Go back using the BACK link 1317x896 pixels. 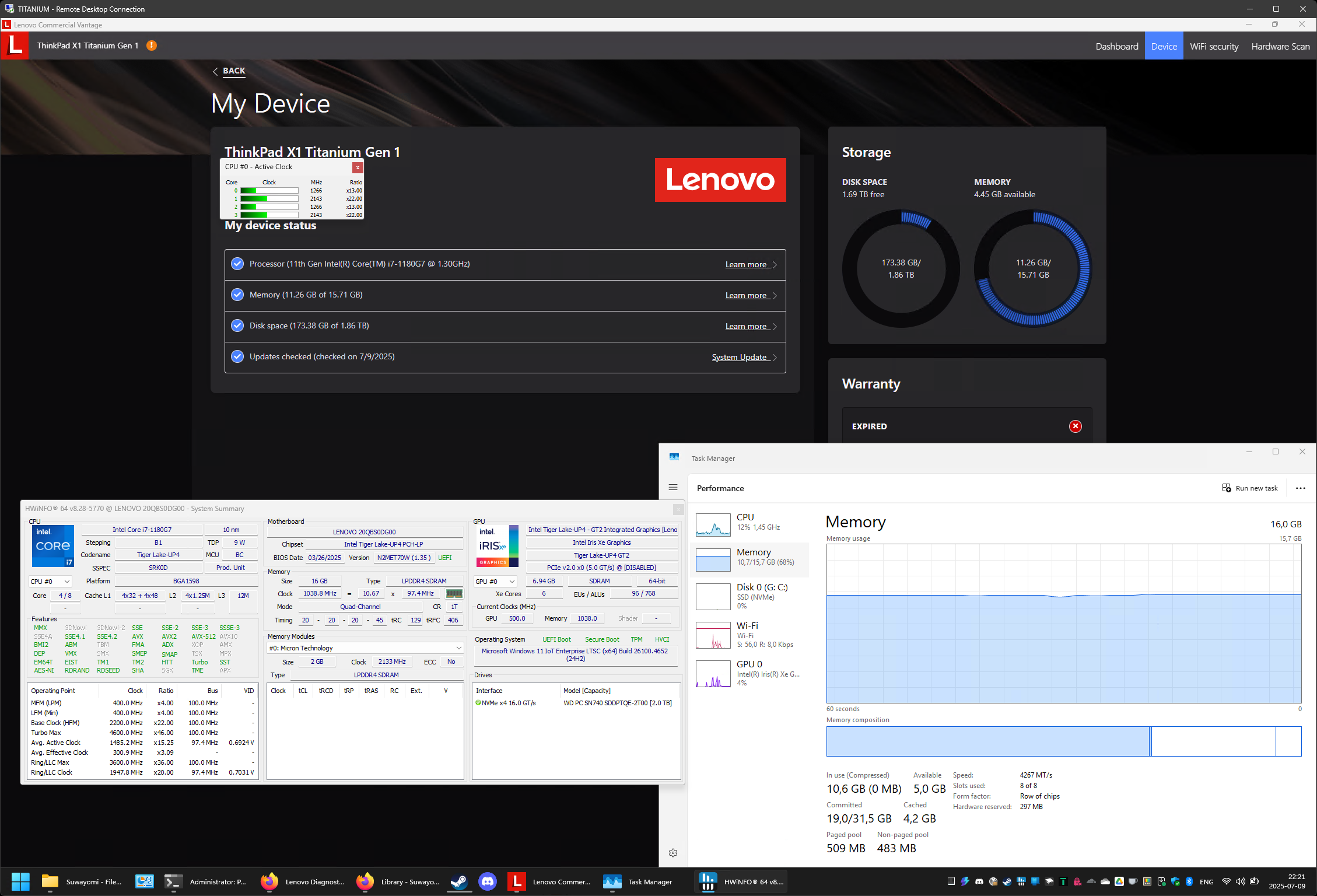click(229, 71)
